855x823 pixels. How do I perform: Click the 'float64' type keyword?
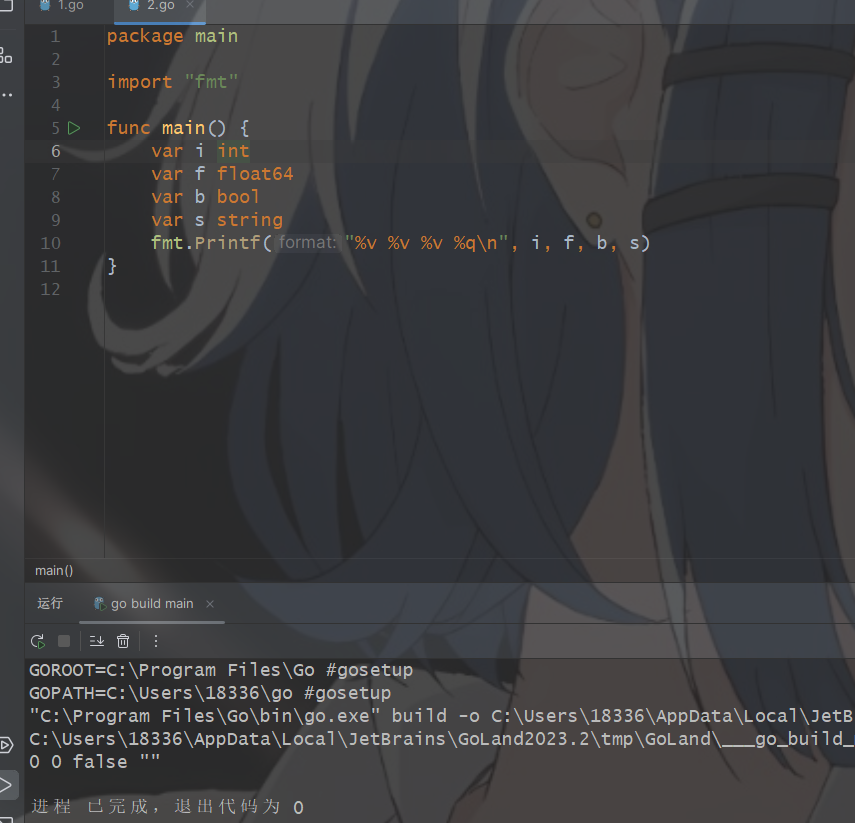pos(255,174)
